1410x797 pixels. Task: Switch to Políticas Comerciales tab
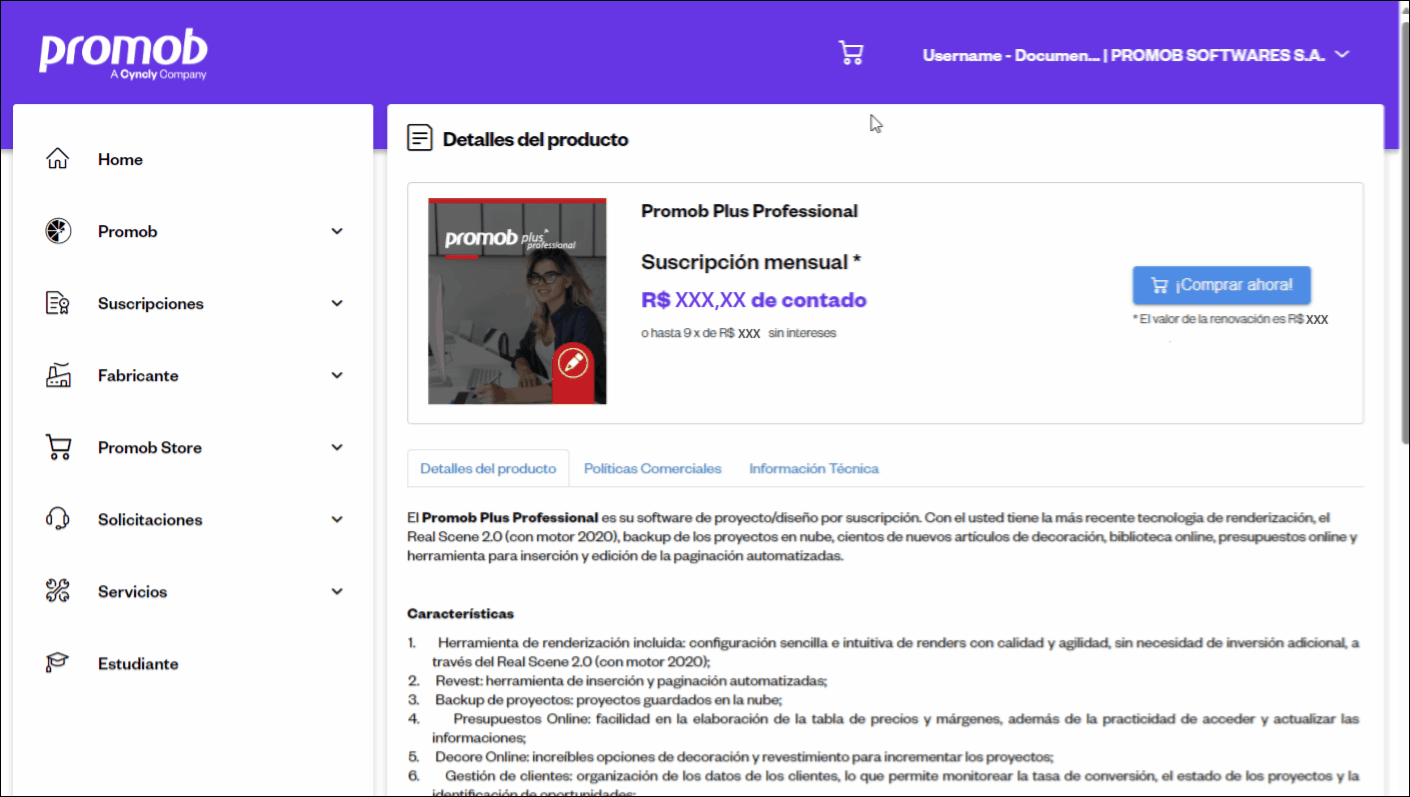[x=652, y=468]
